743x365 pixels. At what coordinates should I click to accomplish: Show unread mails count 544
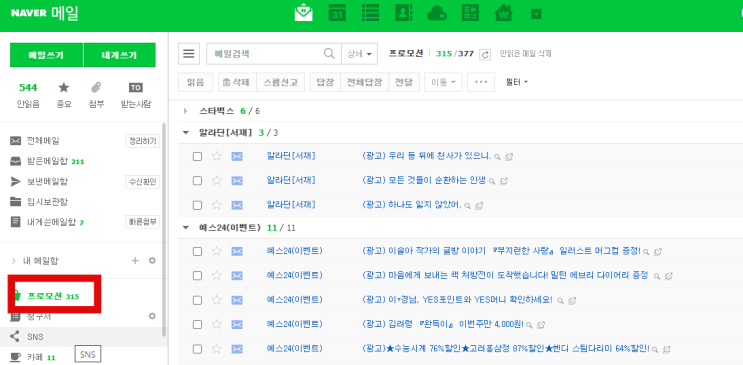click(28, 88)
